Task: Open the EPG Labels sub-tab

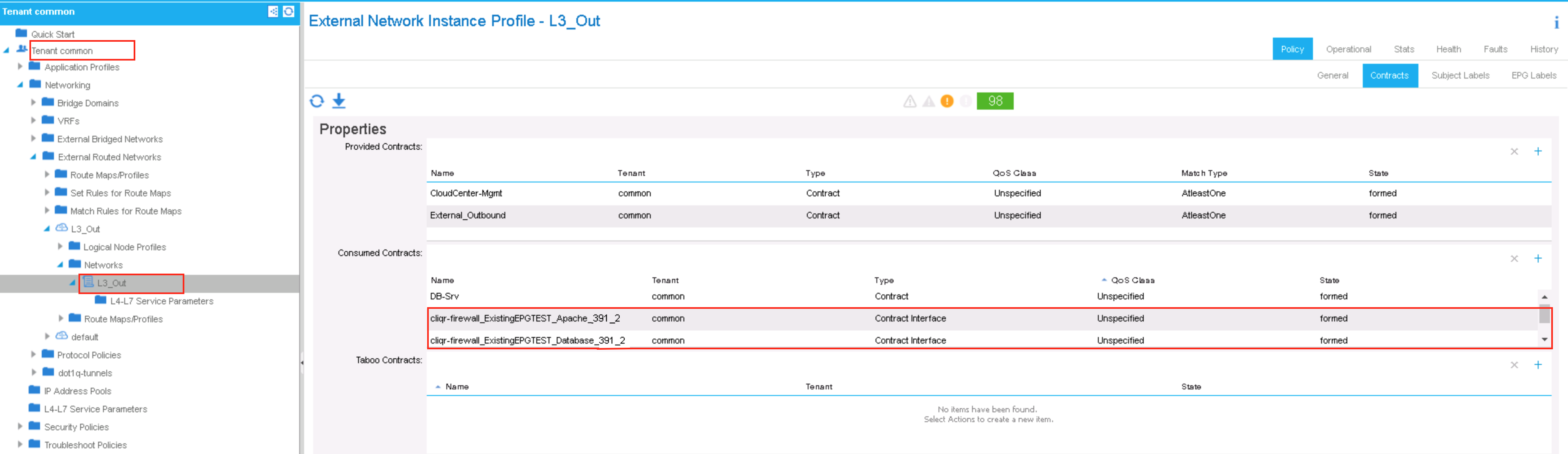Action: click(1533, 76)
